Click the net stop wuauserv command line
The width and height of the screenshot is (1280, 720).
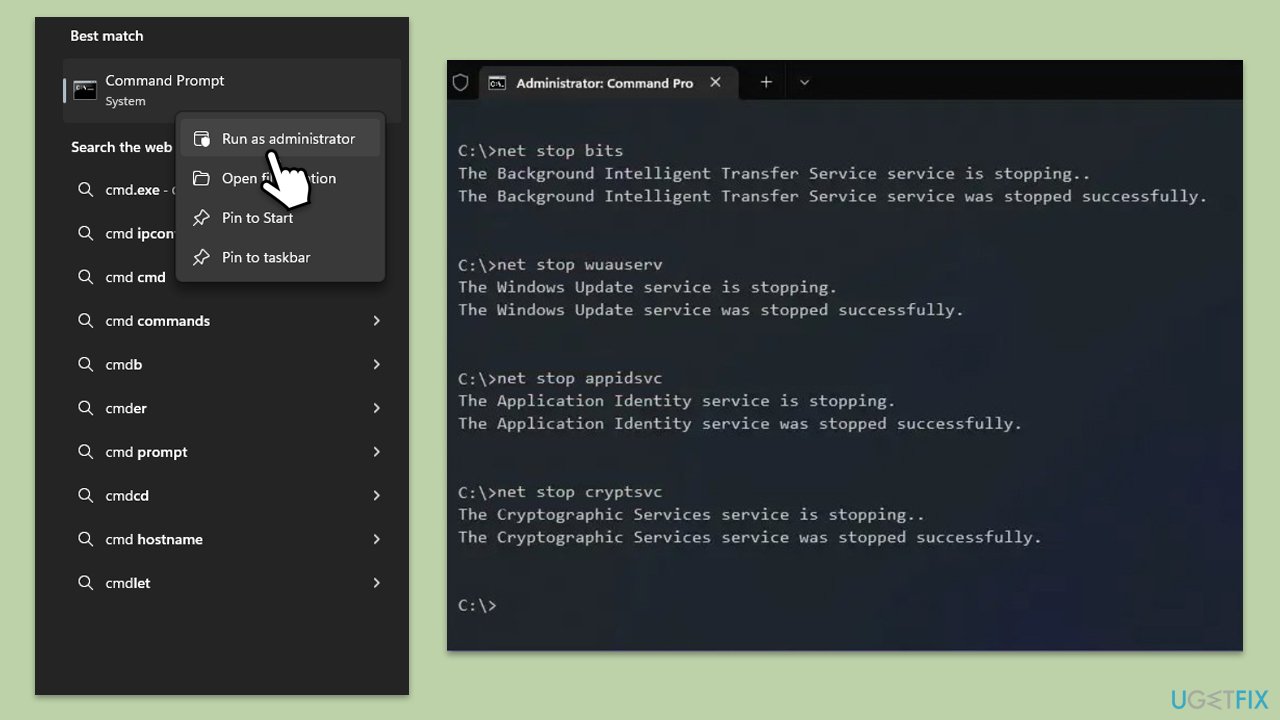(560, 265)
